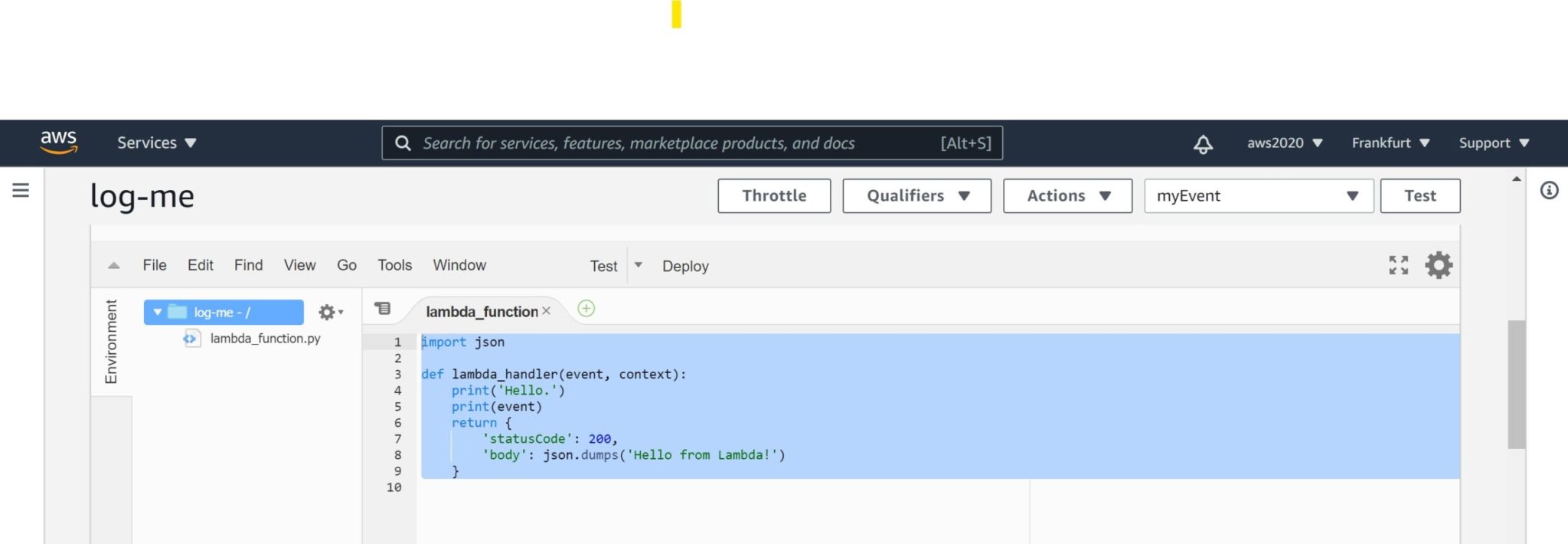The image size is (1568, 544).
Task: Click the print(event) code line
Action: [496, 406]
